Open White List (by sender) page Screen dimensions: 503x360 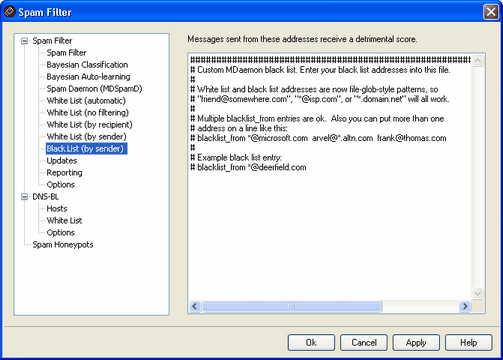pyautogui.click(x=86, y=137)
